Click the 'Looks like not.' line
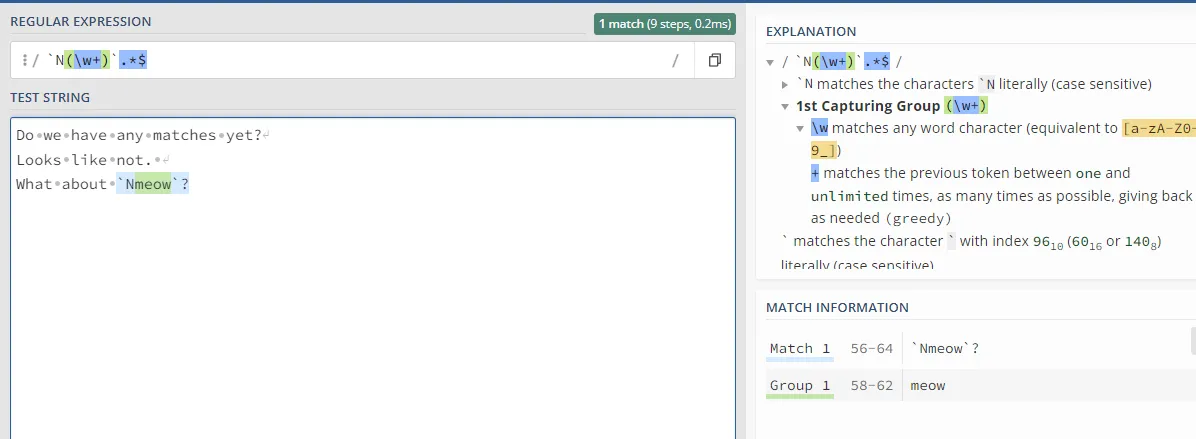Screen dimensions: 1196x439 pyautogui.click(x=84, y=160)
